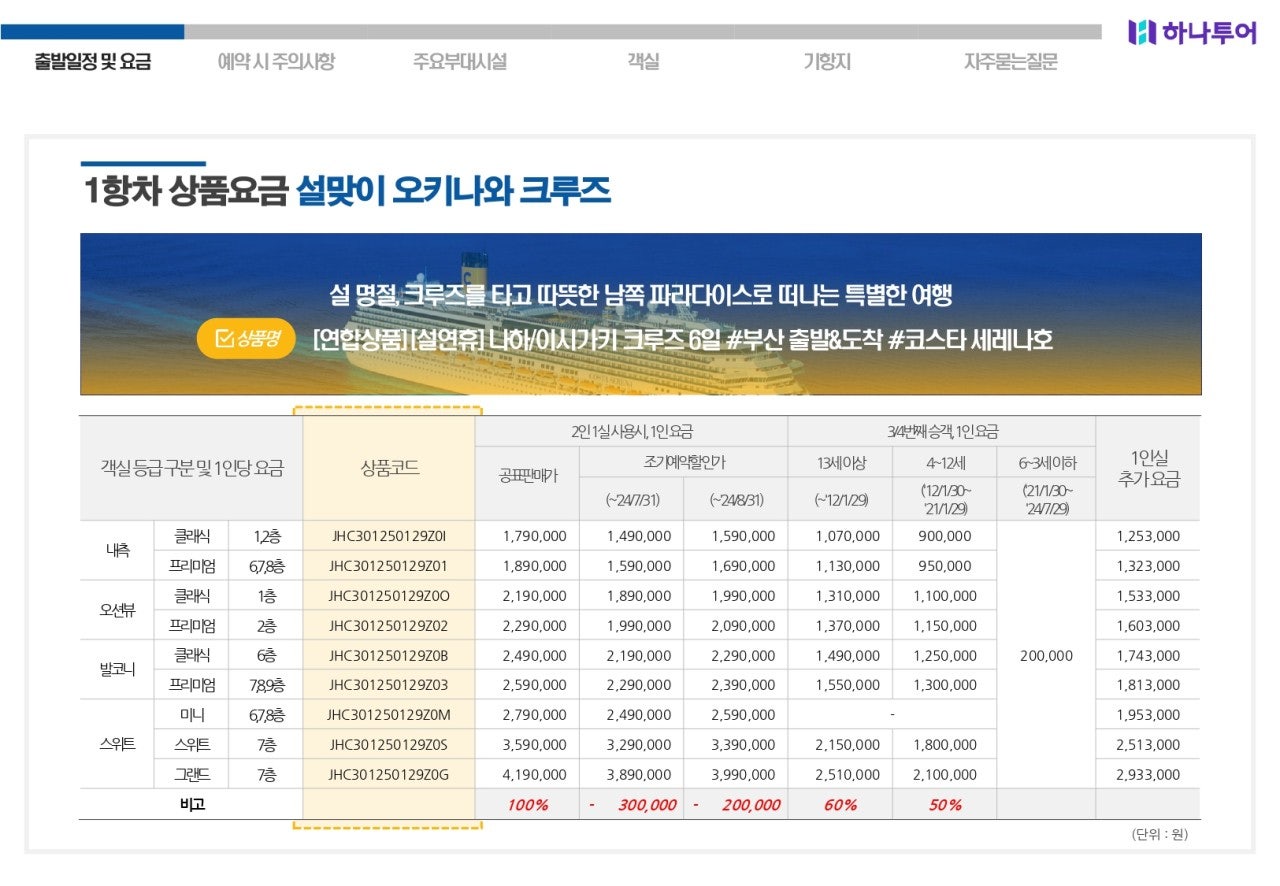Click the 1,253,000 surcharge cell
The height and width of the screenshot is (886, 1280).
pyautogui.click(x=1148, y=536)
